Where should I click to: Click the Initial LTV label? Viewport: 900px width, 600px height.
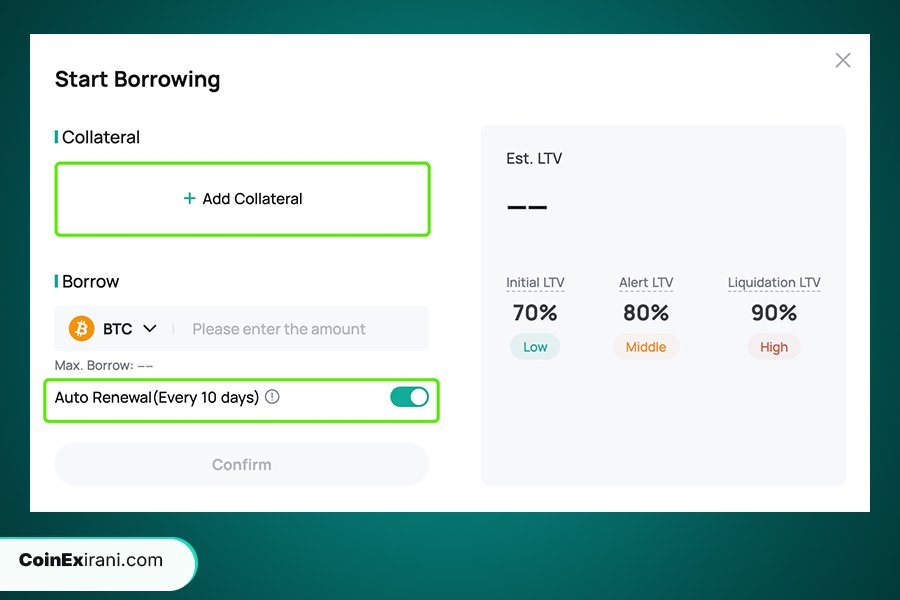click(x=535, y=282)
